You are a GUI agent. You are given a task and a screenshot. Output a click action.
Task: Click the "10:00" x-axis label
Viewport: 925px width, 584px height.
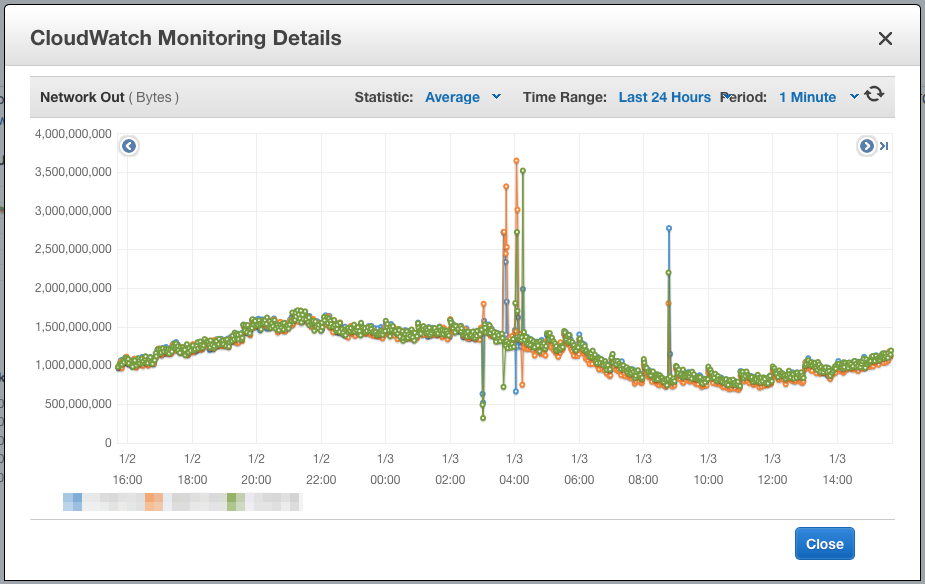(x=708, y=480)
